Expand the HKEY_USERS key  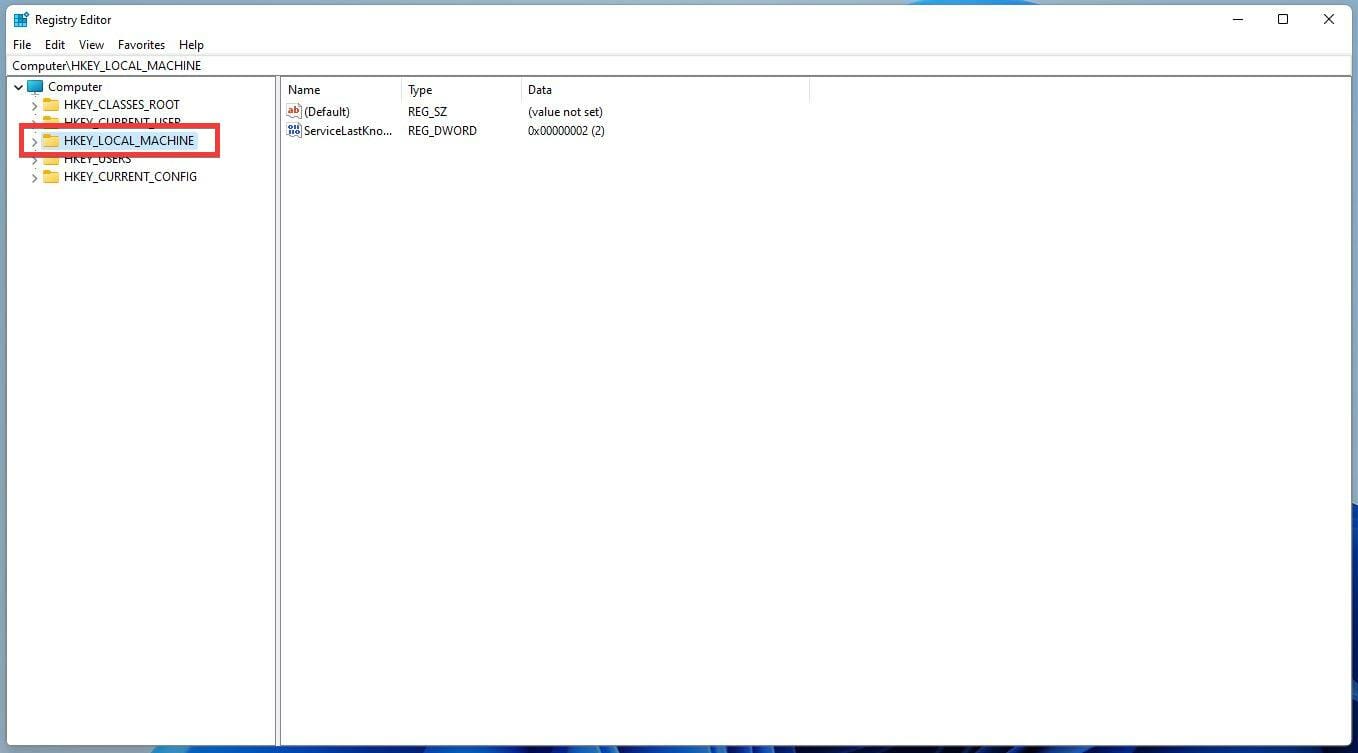coord(34,159)
